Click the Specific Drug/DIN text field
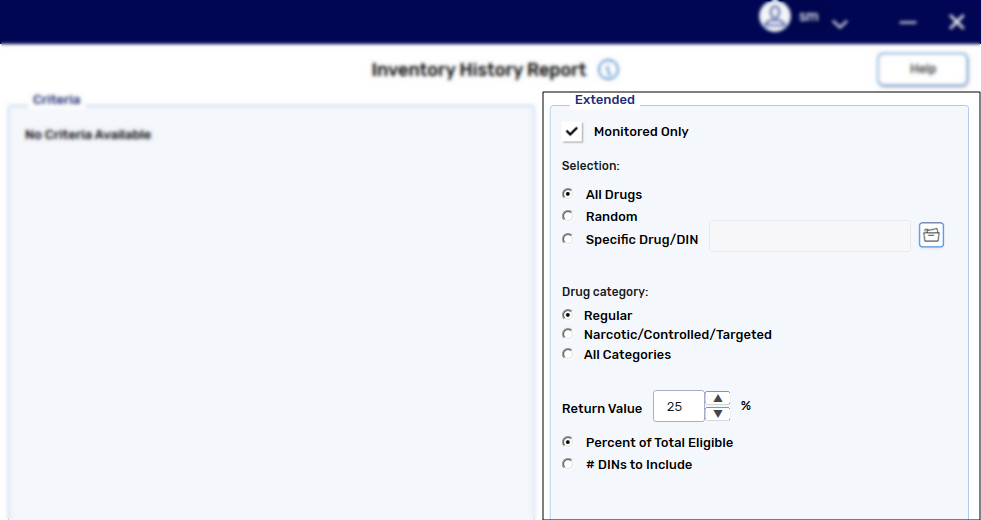981x520 pixels. pos(809,237)
